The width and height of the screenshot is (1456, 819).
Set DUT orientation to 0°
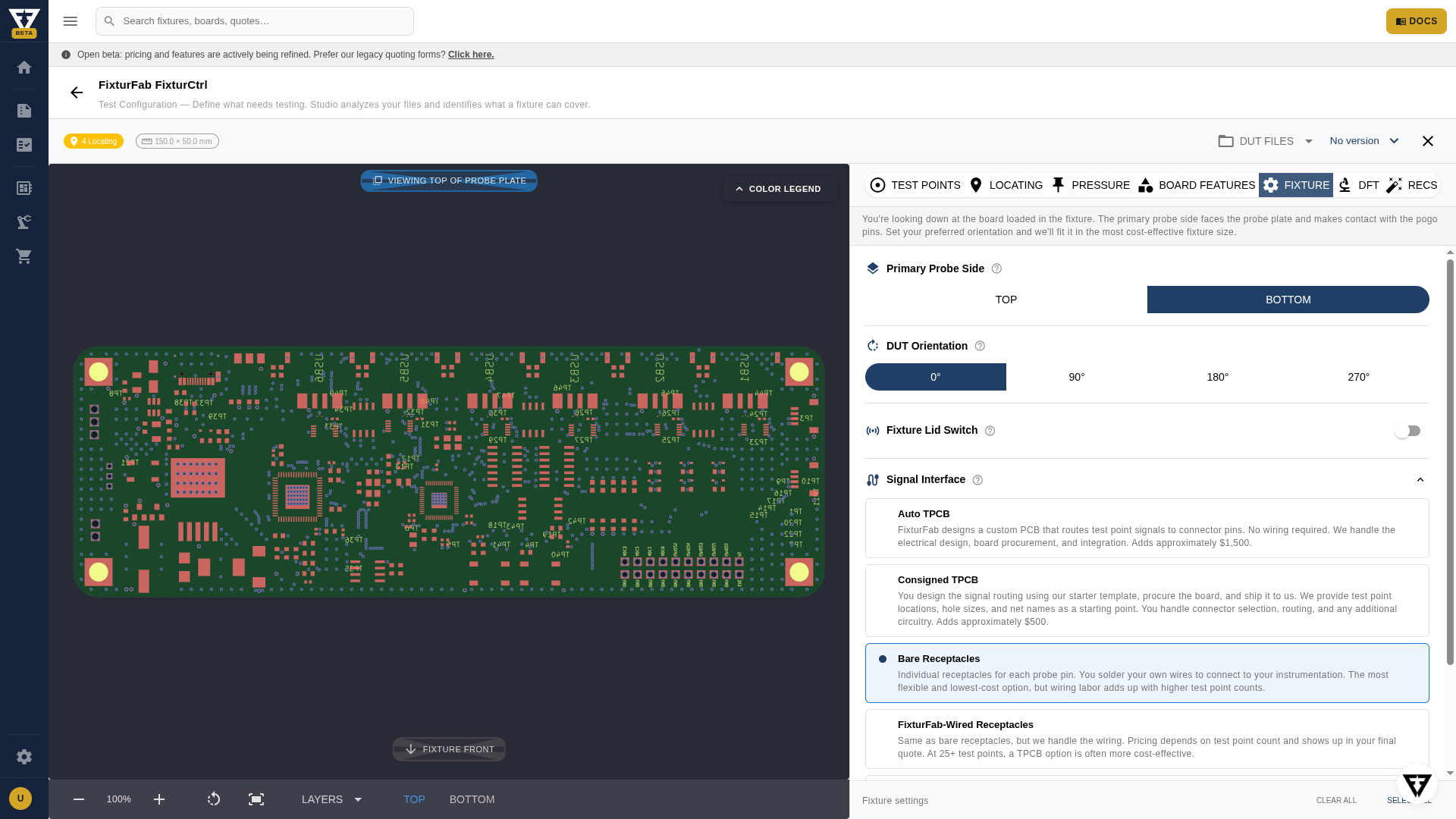tap(936, 377)
